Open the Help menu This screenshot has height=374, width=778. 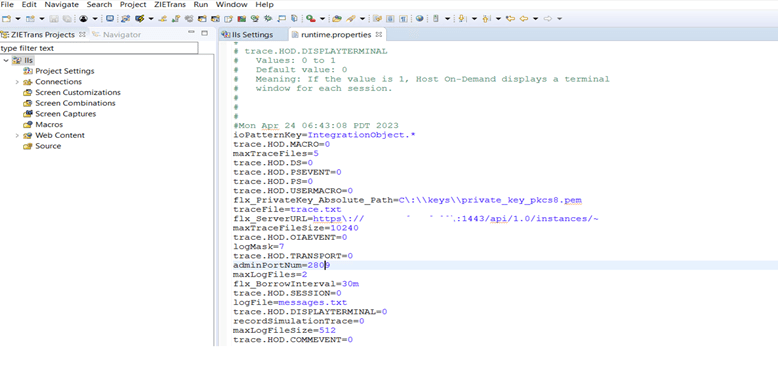click(264, 4)
